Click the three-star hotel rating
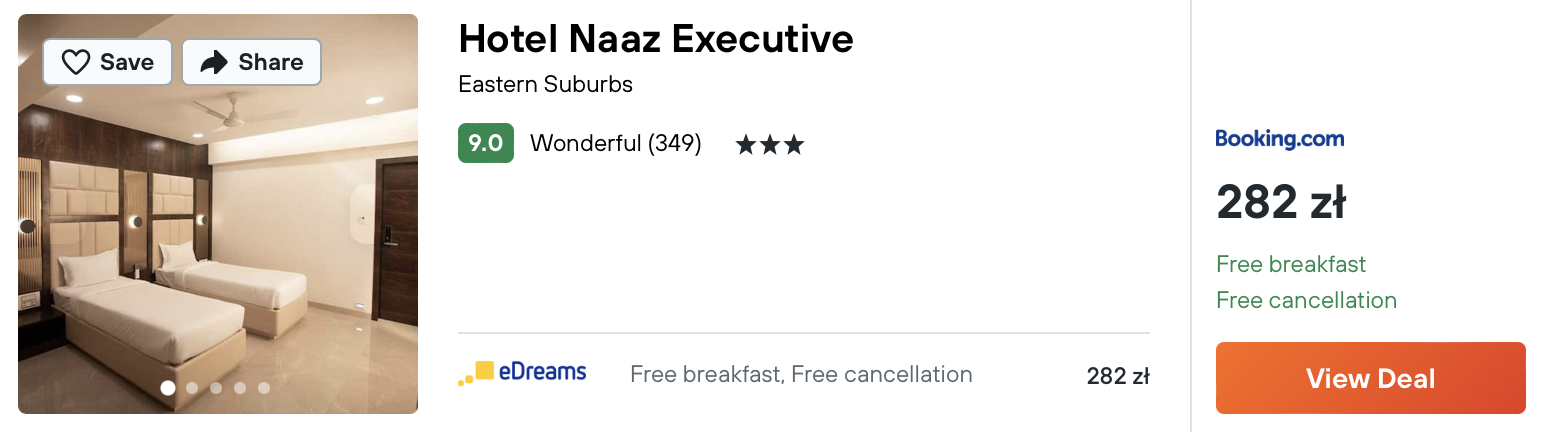1546x432 pixels. [769, 145]
